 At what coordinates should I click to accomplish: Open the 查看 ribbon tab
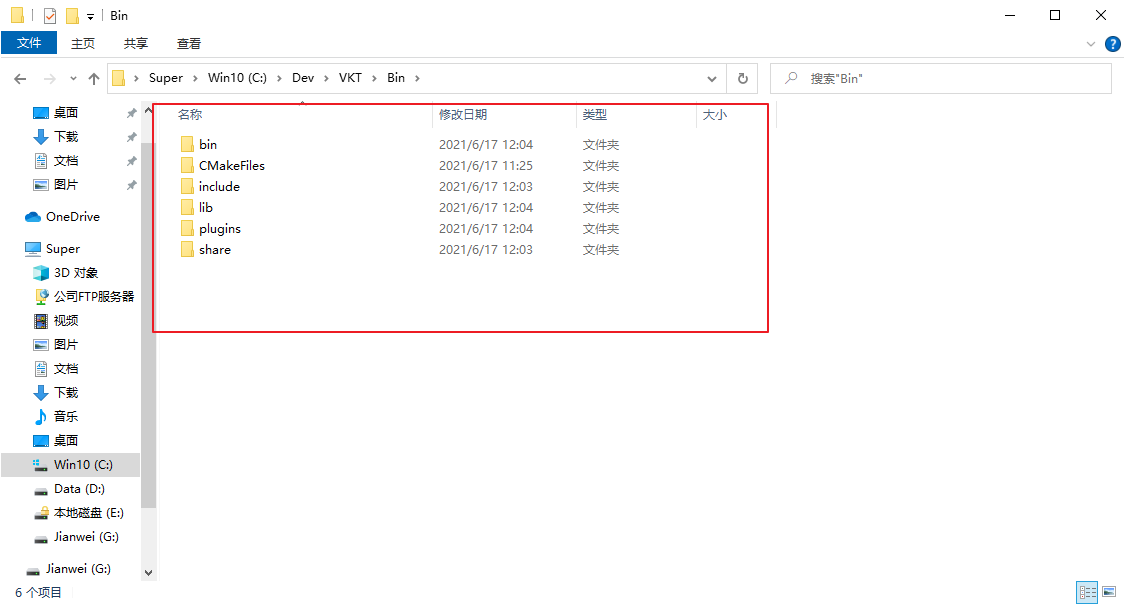pyautogui.click(x=189, y=43)
